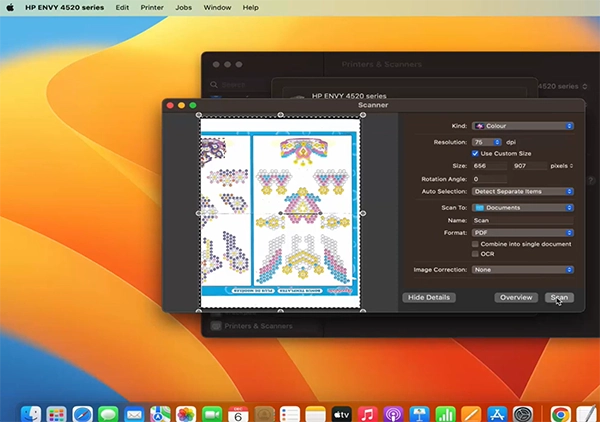Open Podcasts from the dock
Image resolution: width=600 pixels, height=422 pixels.
pyautogui.click(x=393, y=414)
